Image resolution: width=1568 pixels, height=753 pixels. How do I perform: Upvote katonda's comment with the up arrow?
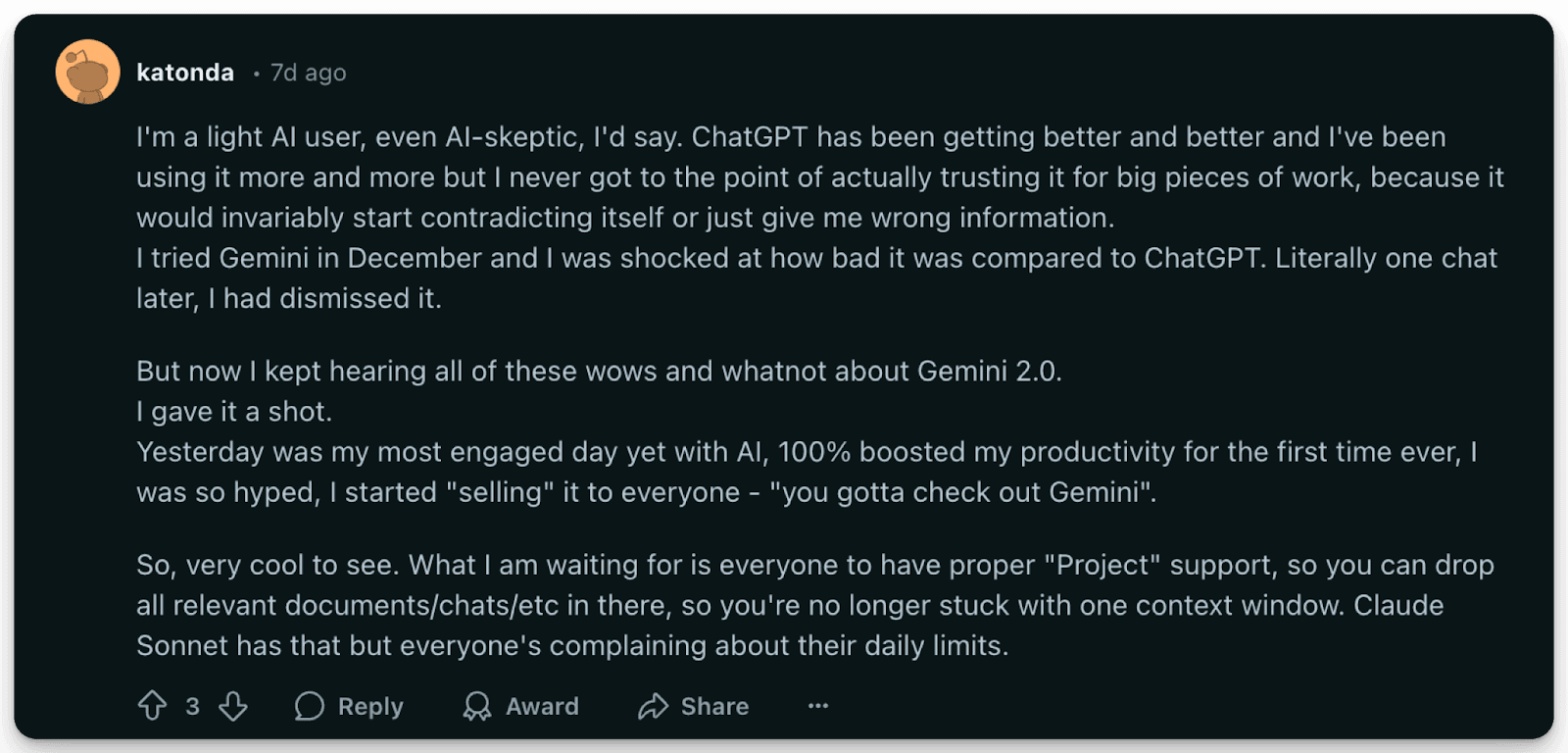click(154, 706)
